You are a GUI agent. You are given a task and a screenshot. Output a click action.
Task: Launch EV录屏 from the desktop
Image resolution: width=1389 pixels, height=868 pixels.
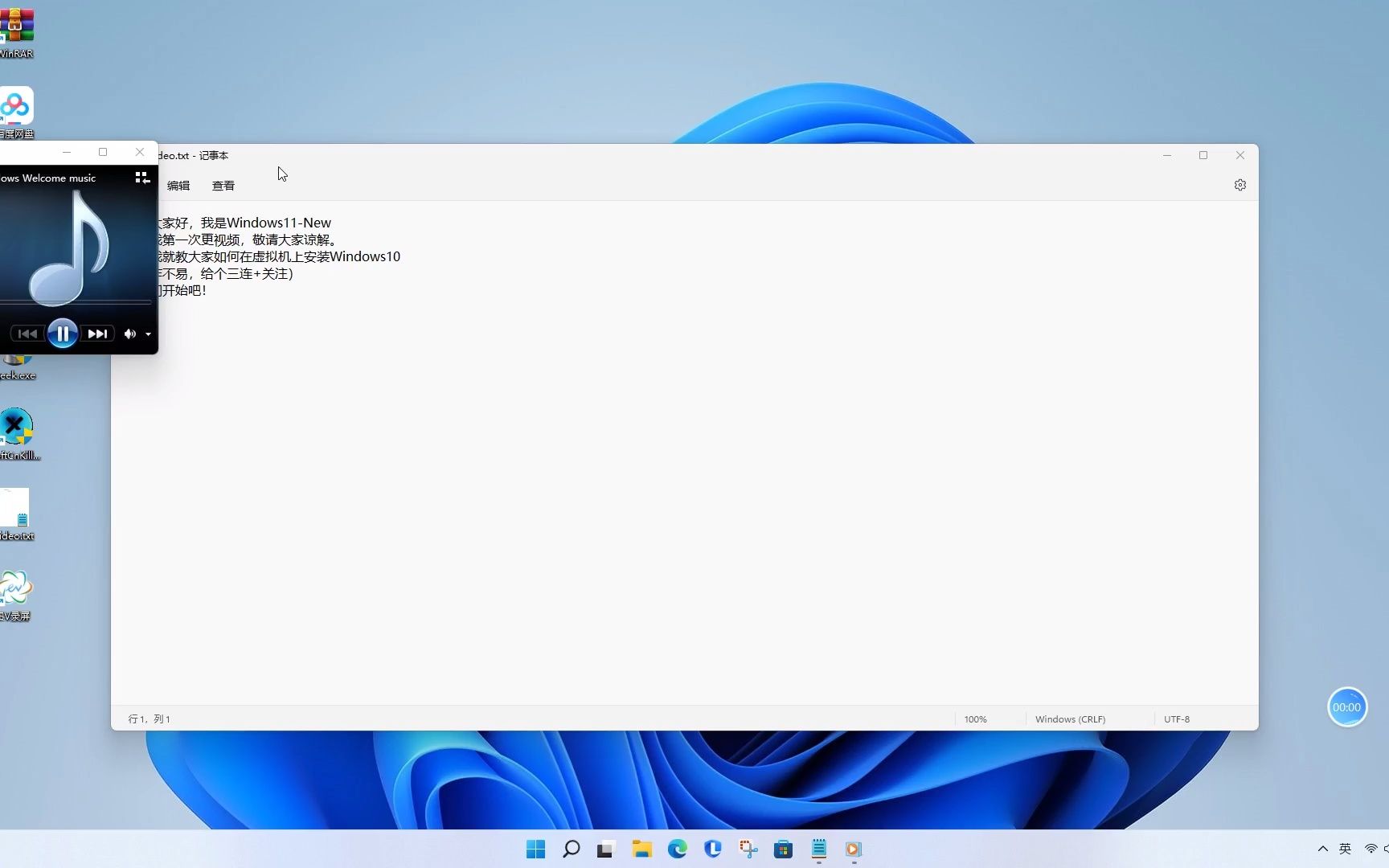pos(17,587)
